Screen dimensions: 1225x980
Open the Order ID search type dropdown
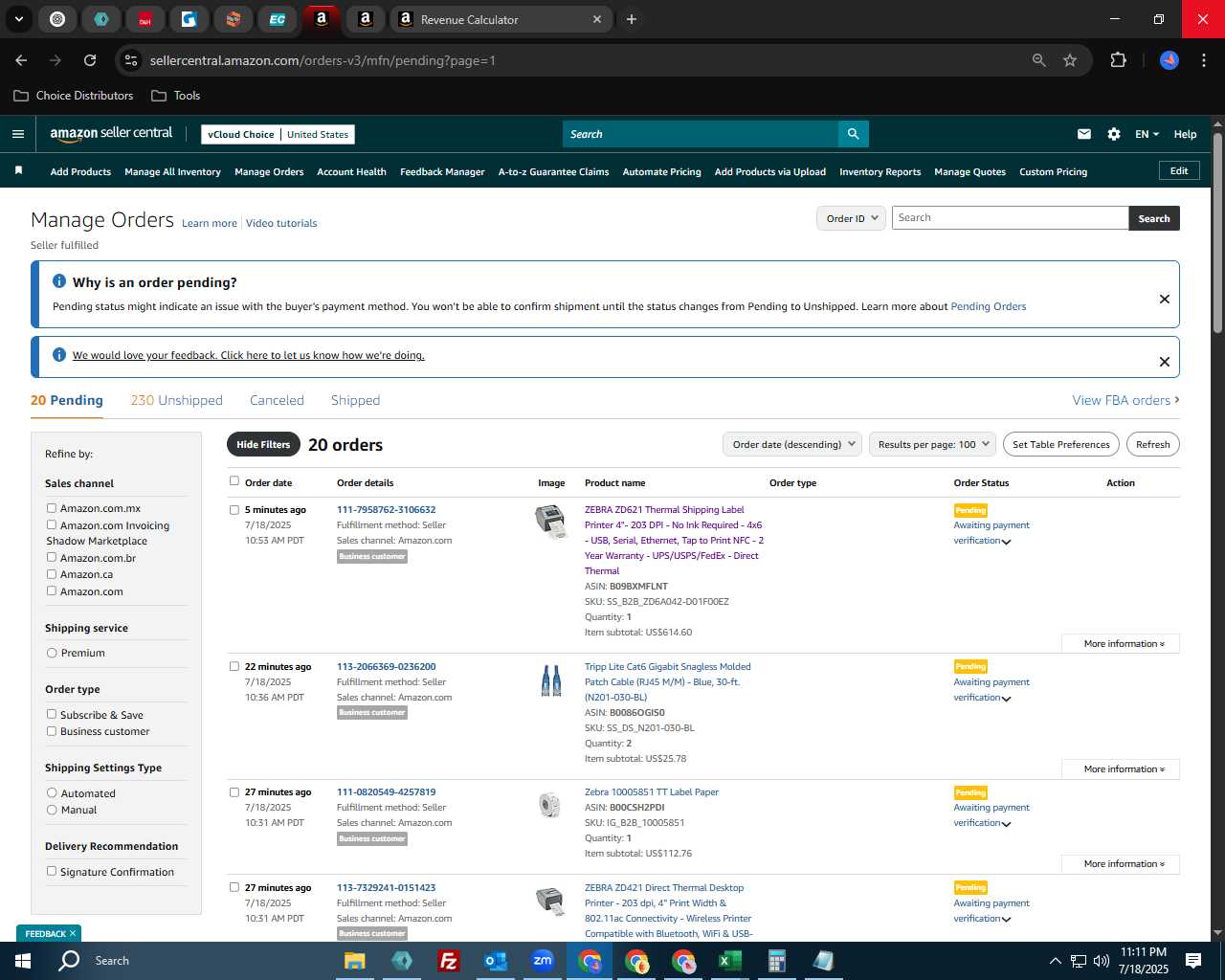(x=851, y=218)
